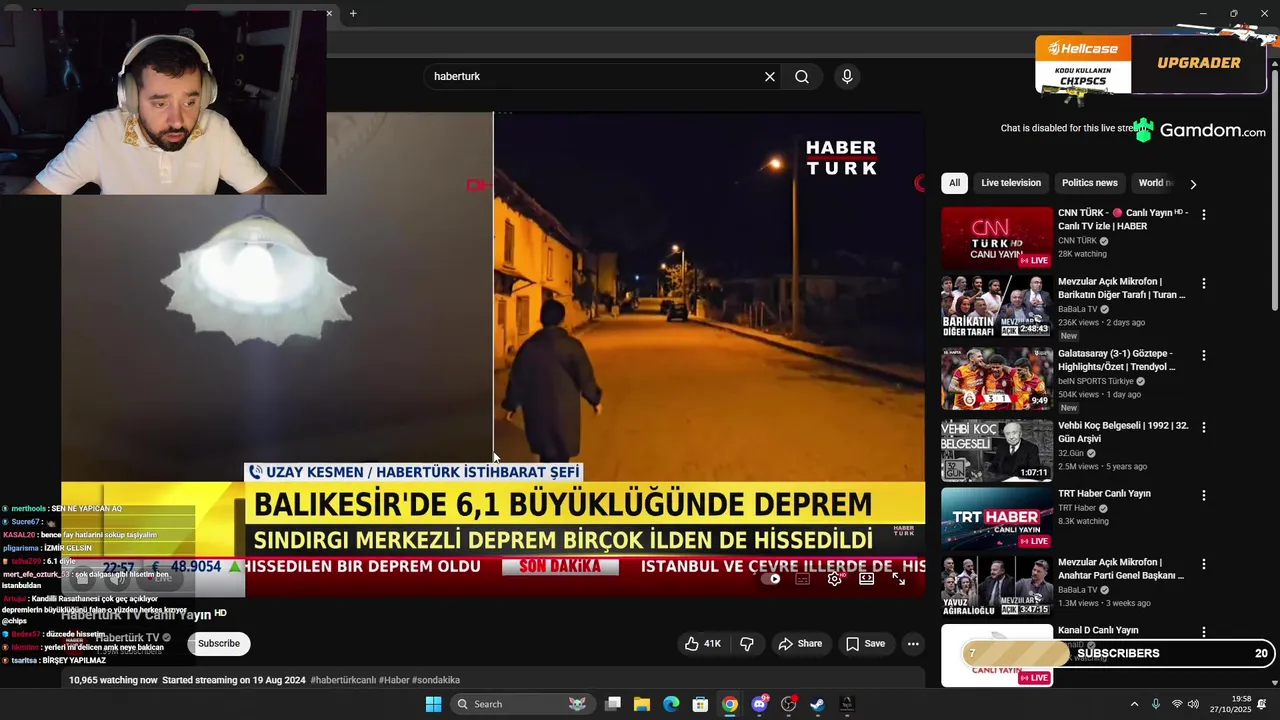Open options for Mevzular Anahtar Parti video

[1204, 564]
